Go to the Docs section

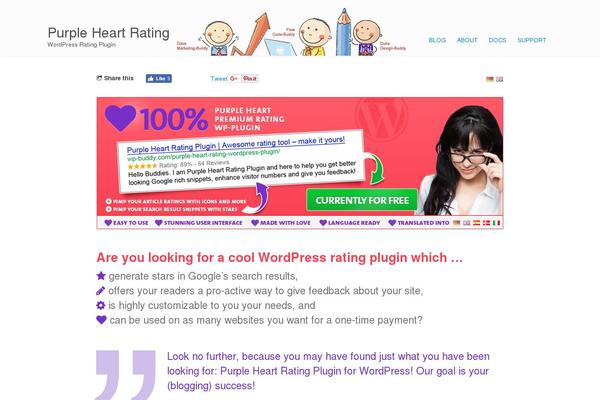pyautogui.click(x=497, y=40)
